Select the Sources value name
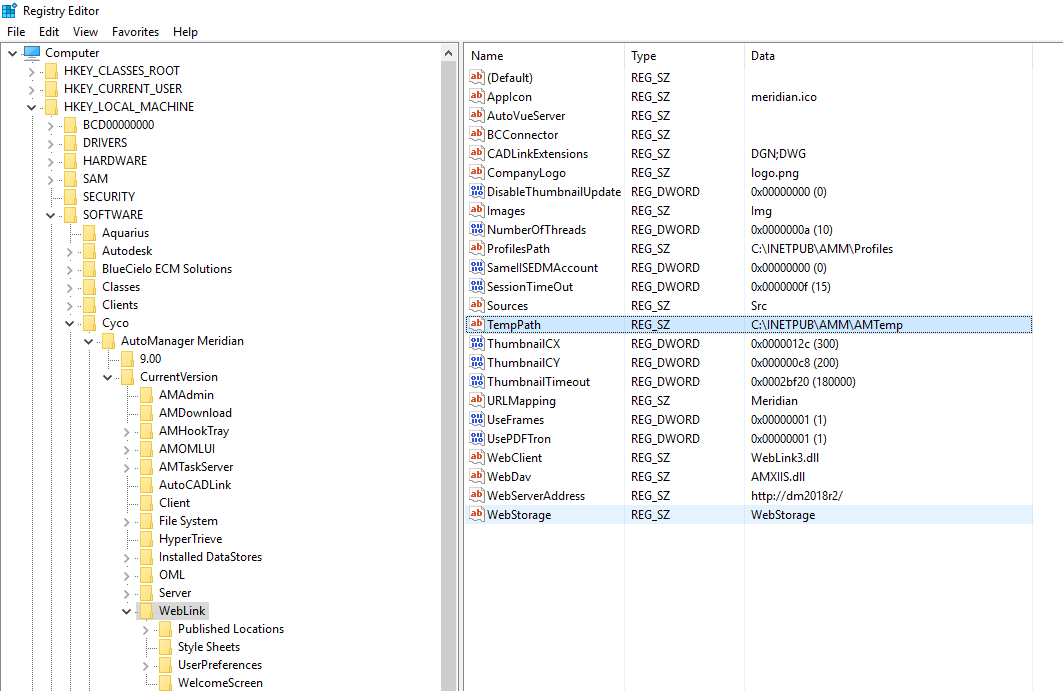 point(507,306)
